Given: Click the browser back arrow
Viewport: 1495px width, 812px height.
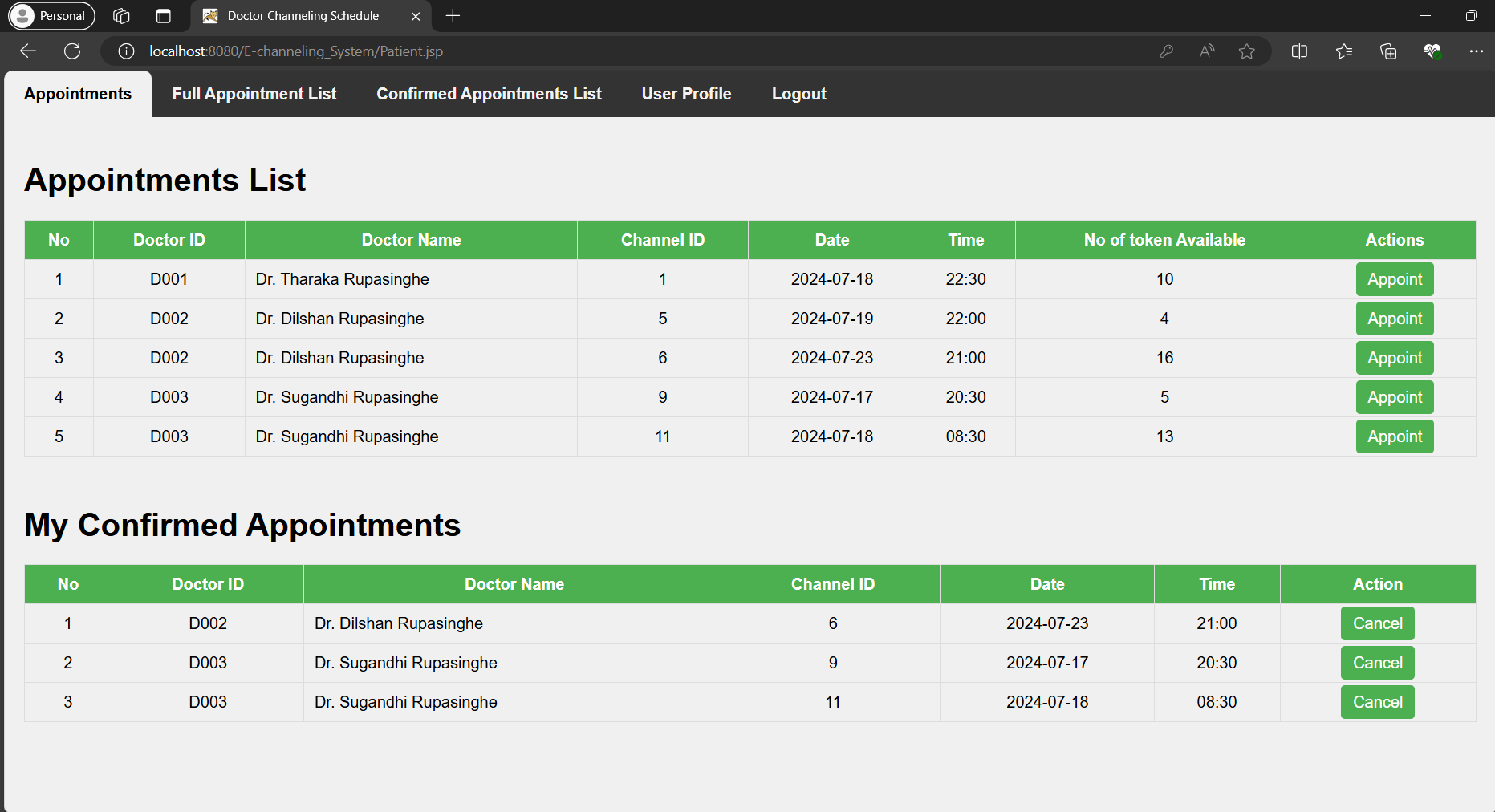Looking at the screenshot, I should click(28, 51).
